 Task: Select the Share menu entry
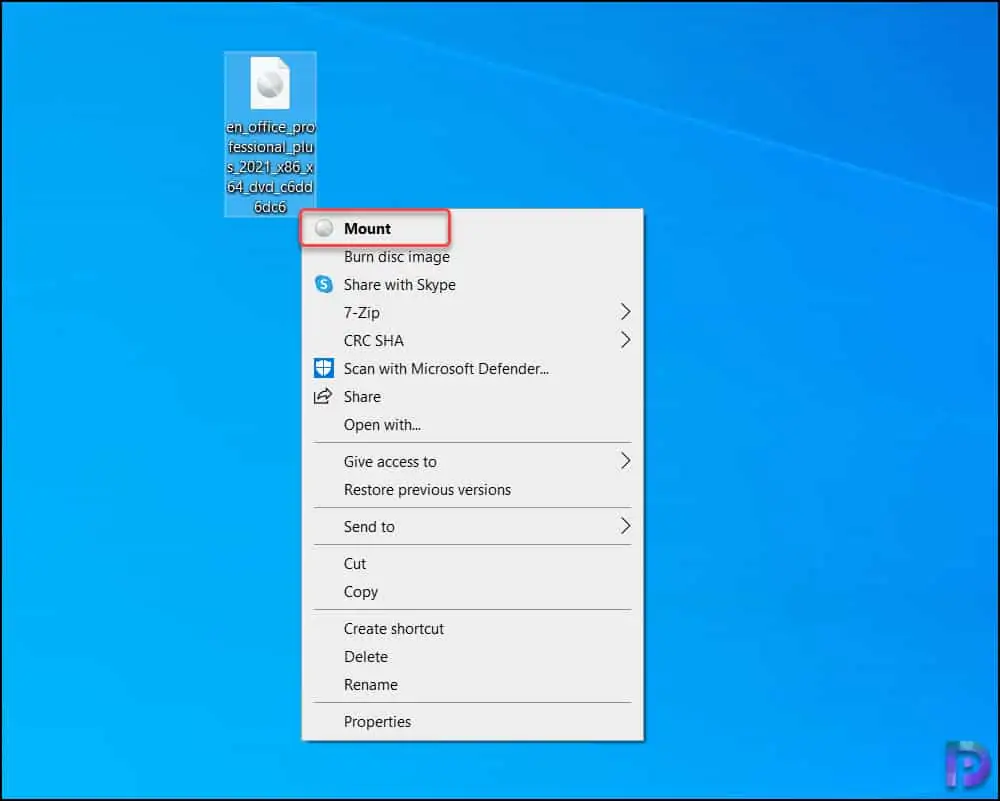pyautogui.click(x=472, y=397)
